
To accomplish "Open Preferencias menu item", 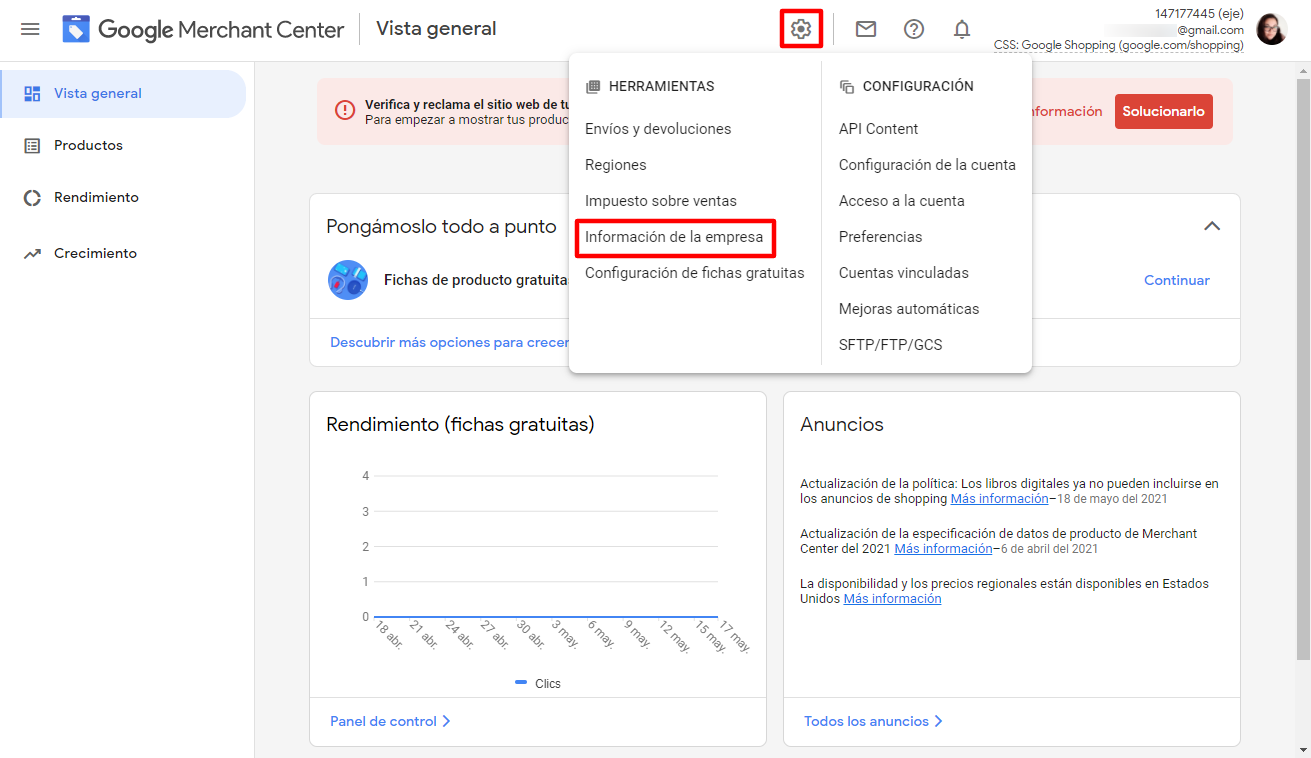I will tap(881, 237).
